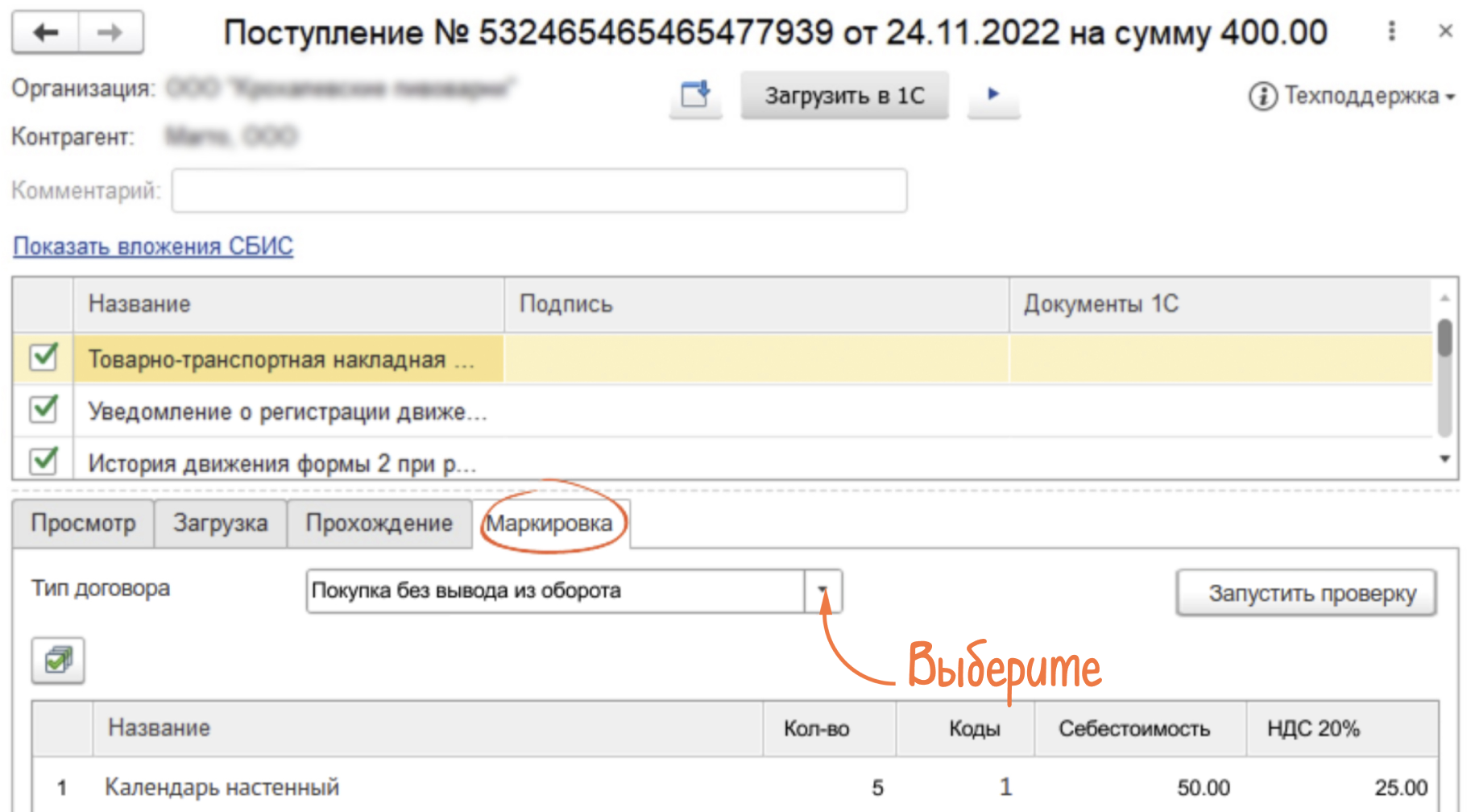Open the Загрузка tab
Image resolution: width=1471 pixels, height=812 pixels.
220,523
